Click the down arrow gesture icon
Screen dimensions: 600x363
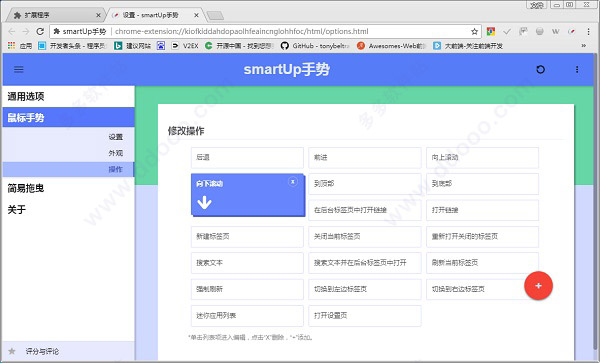tap(204, 202)
